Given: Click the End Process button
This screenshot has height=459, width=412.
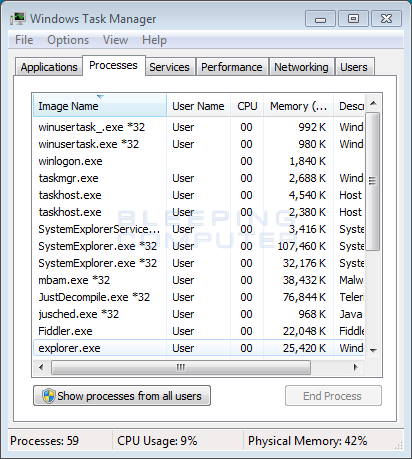Looking at the screenshot, I should pyautogui.click(x=333, y=396).
